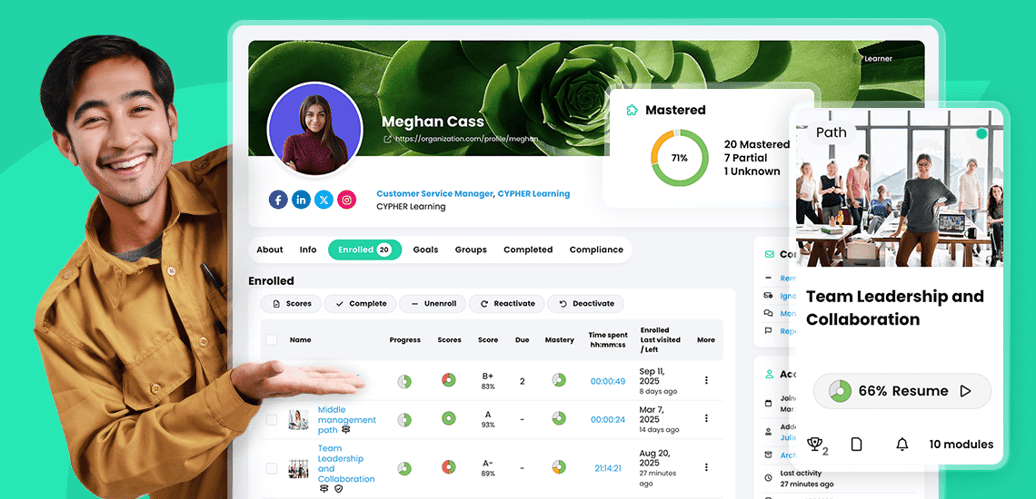Open More menu for the Sep 11, 2025 row
This screenshot has width=1036, height=499.
coord(706,380)
